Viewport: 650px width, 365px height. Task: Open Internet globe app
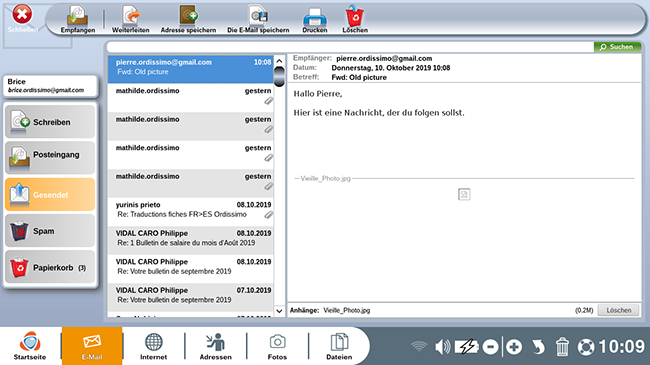pyautogui.click(x=153, y=346)
